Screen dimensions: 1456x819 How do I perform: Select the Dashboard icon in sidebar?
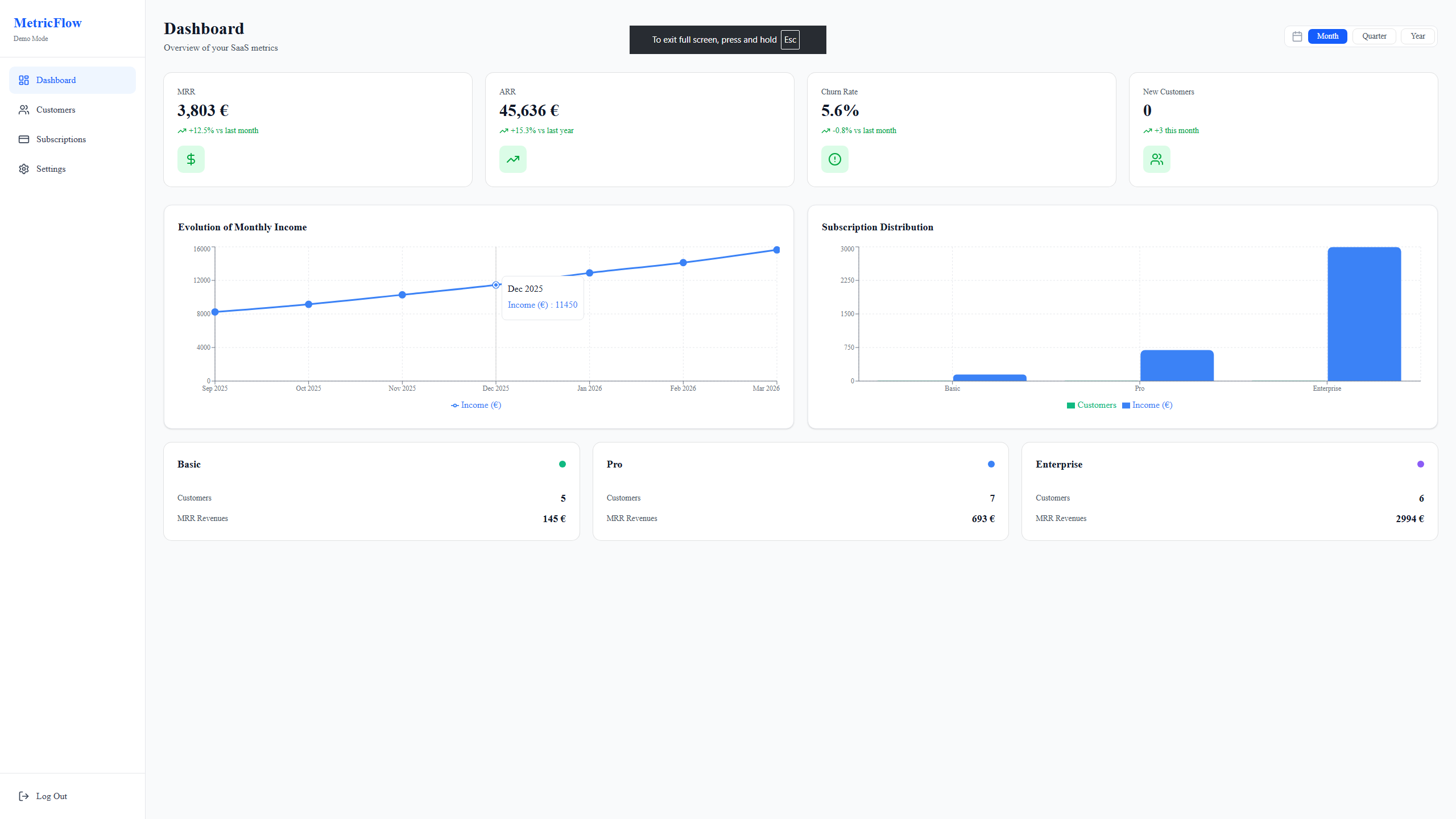(24, 80)
